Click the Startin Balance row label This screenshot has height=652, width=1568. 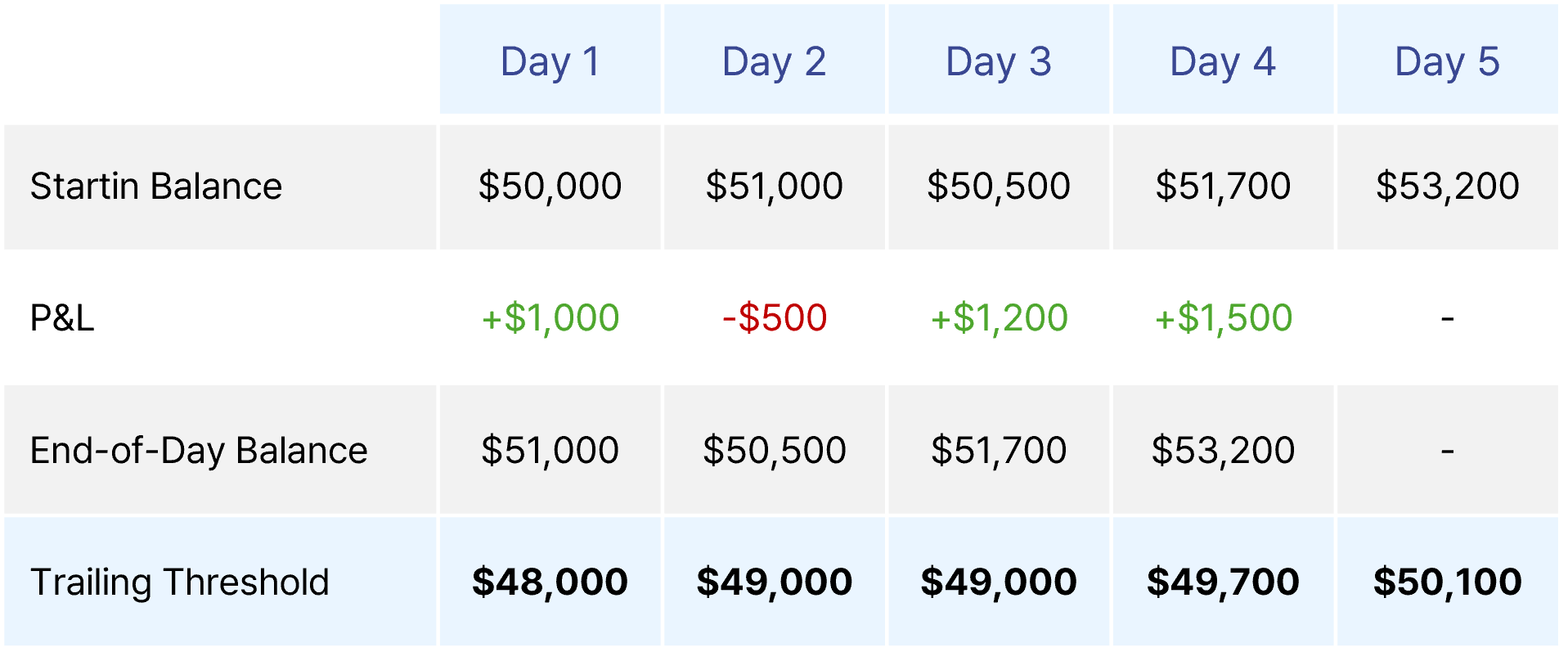pyautogui.click(x=156, y=187)
